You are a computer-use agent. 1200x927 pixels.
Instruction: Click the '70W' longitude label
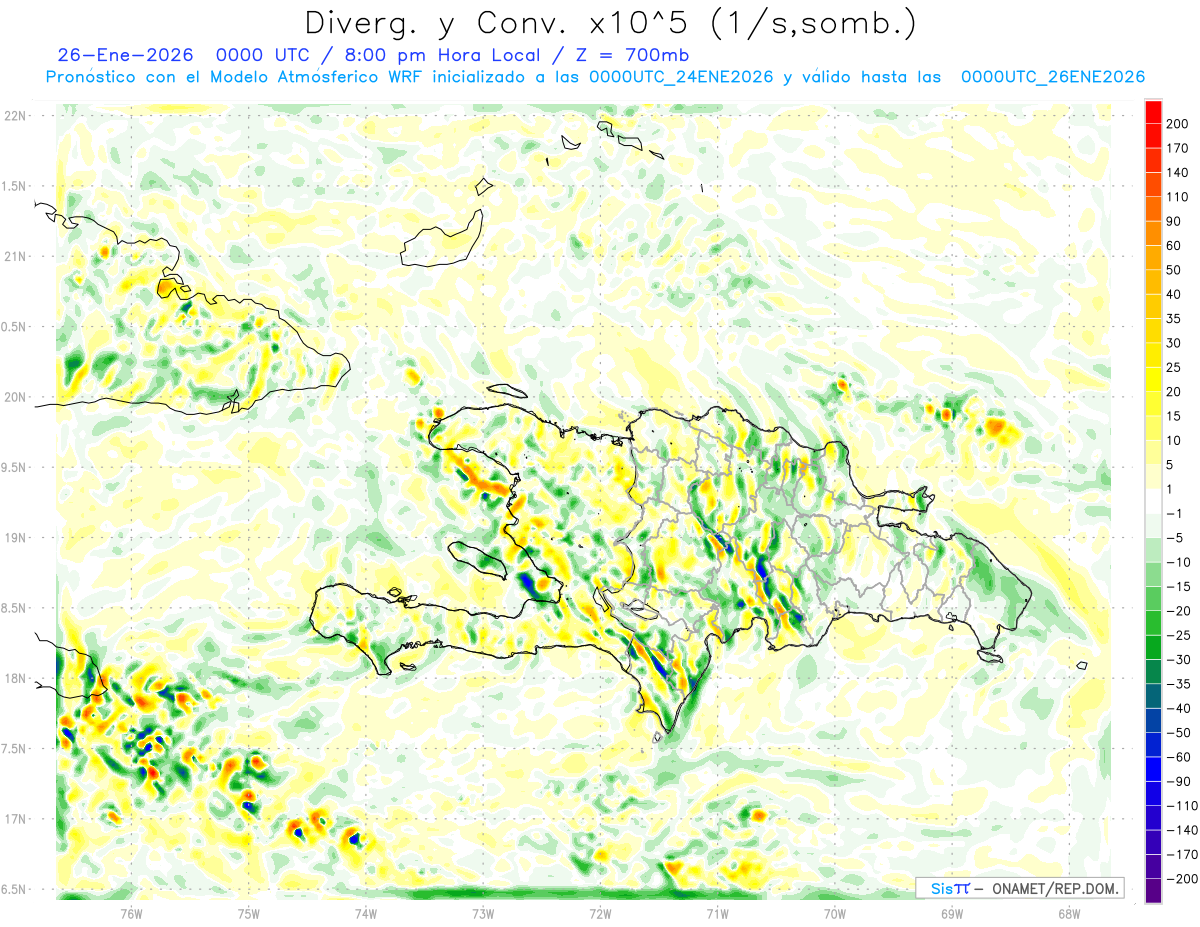(835, 913)
